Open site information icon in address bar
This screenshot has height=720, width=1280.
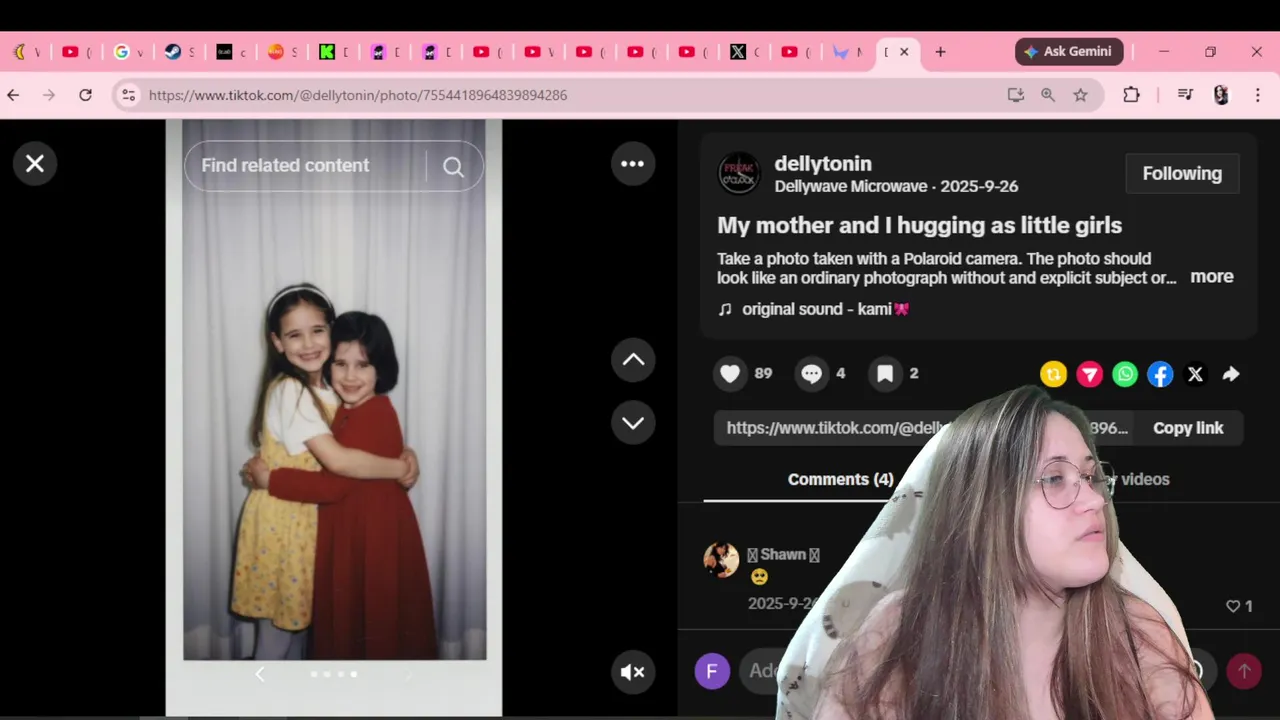point(128,95)
